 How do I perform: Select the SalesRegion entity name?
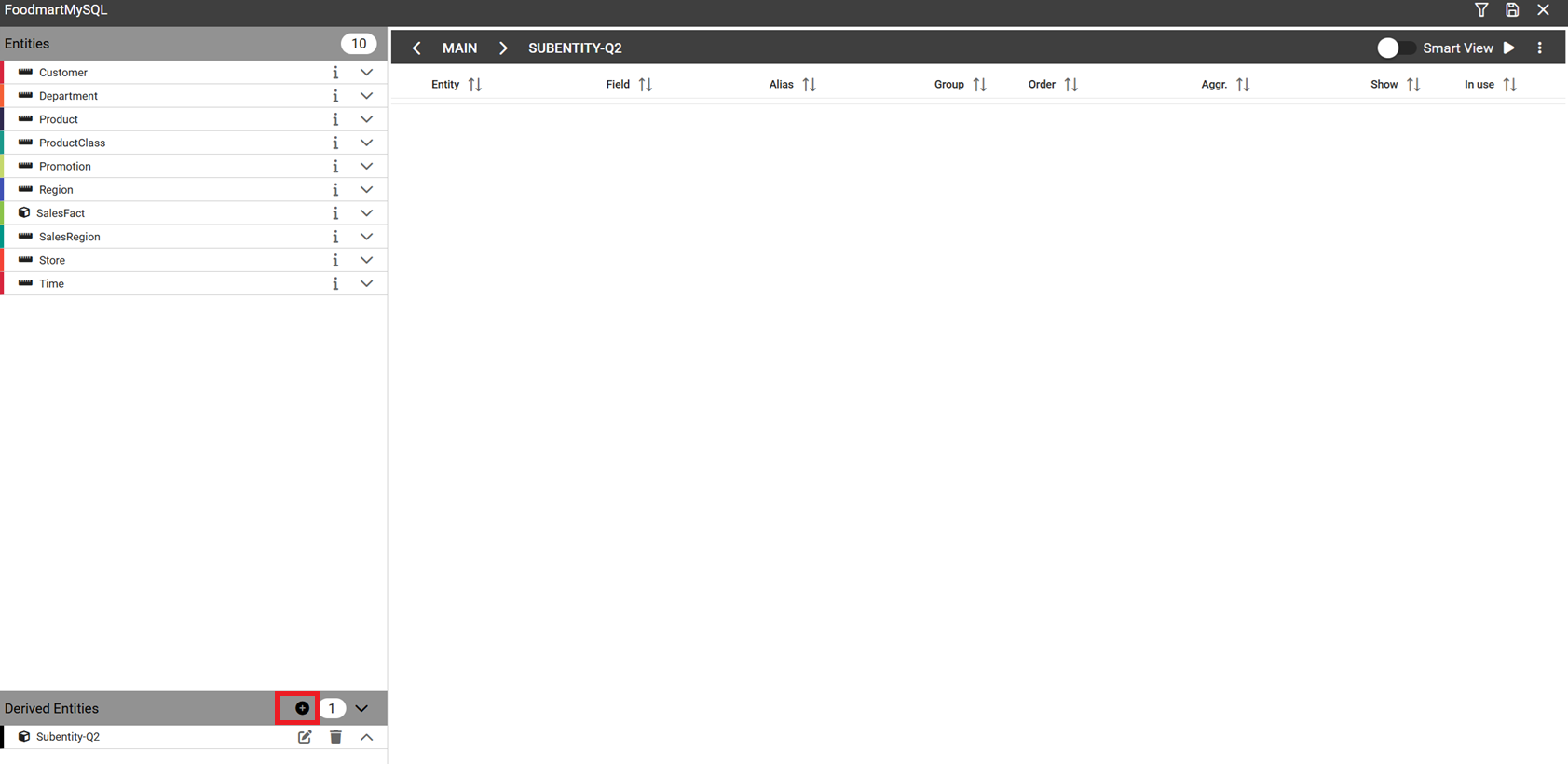click(x=70, y=237)
